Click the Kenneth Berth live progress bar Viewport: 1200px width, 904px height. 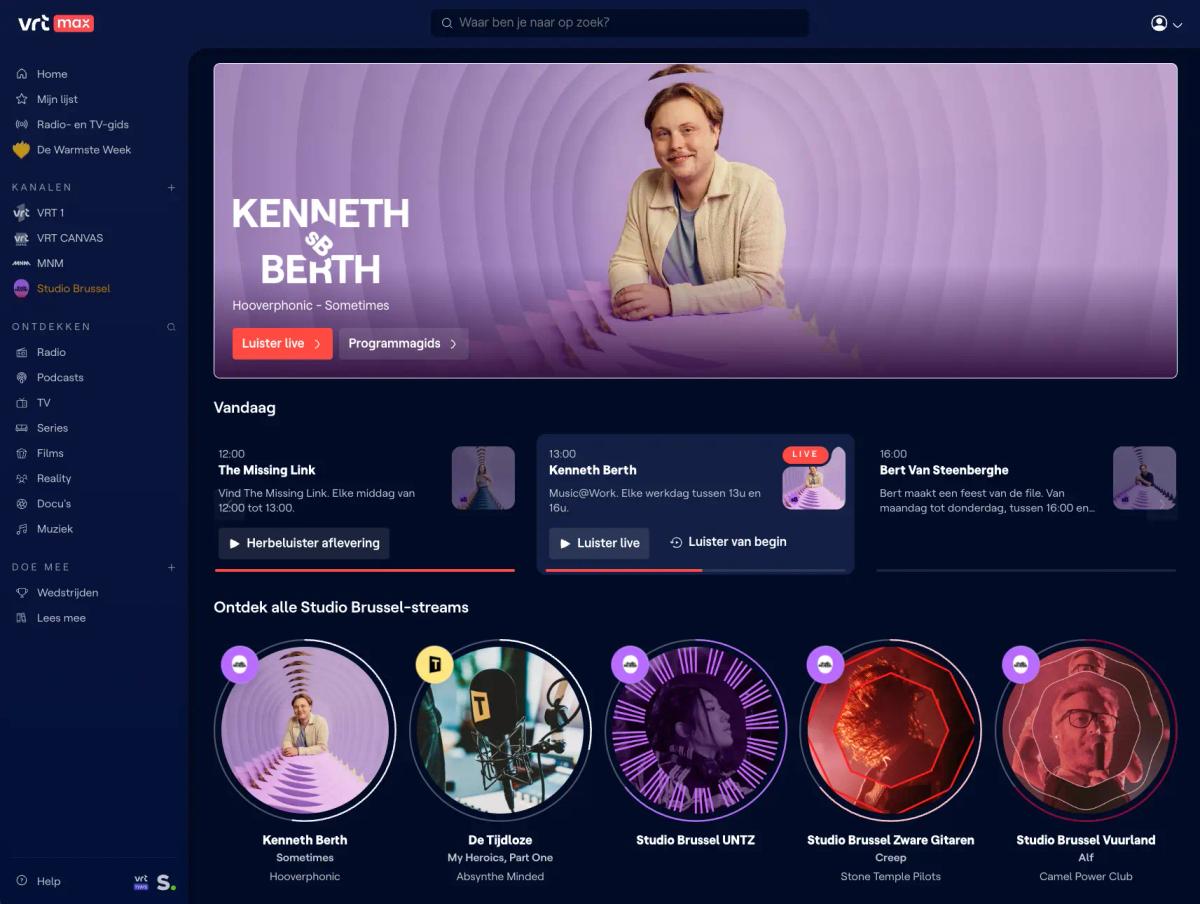tap(695, 570)
